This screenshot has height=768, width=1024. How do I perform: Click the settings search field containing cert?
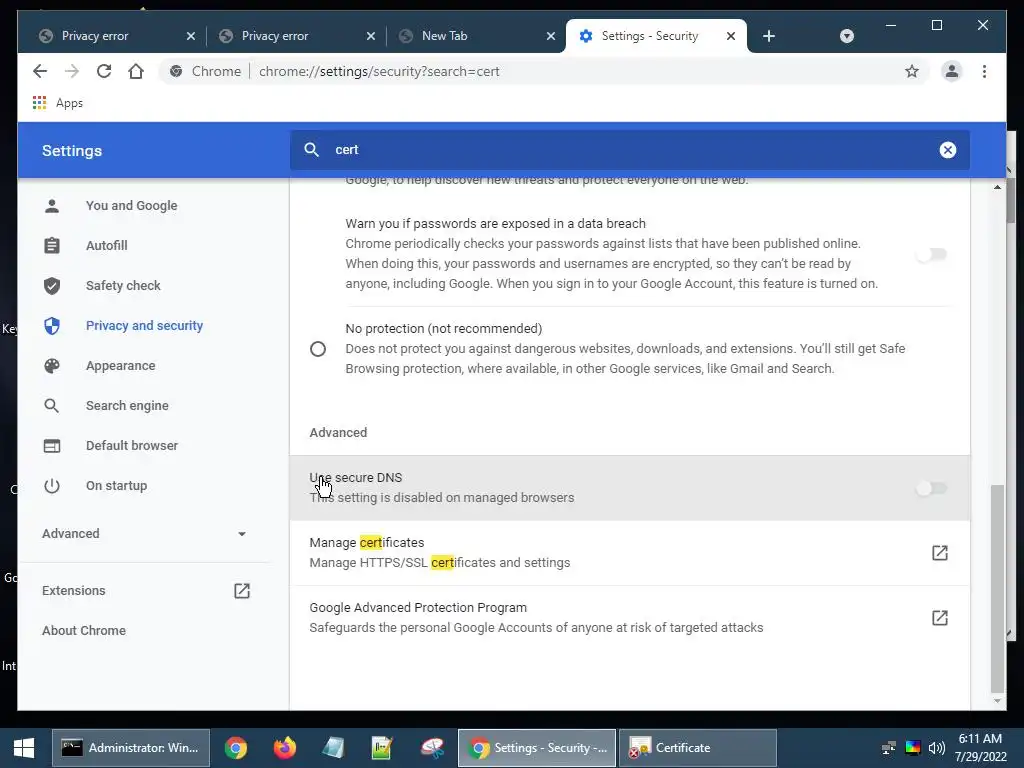630,150
